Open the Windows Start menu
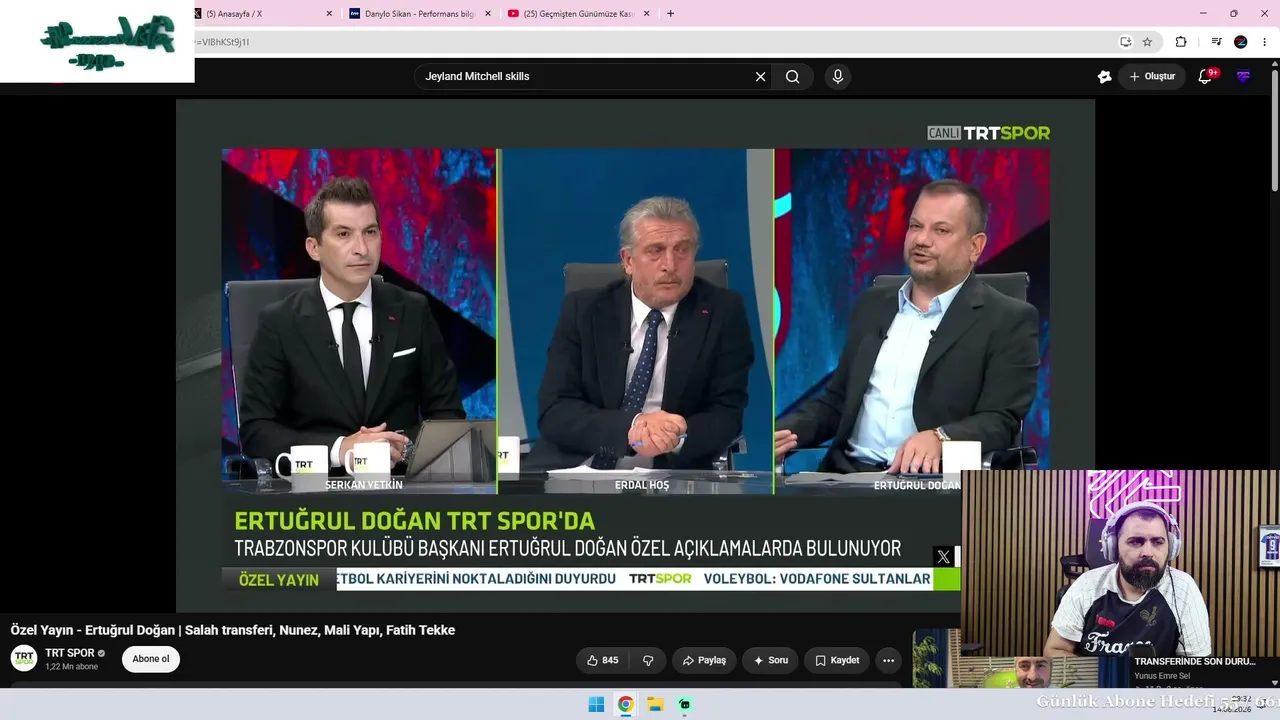Image resolution: width=1280 pixels, height=720 pixels. tap(596, 704)
